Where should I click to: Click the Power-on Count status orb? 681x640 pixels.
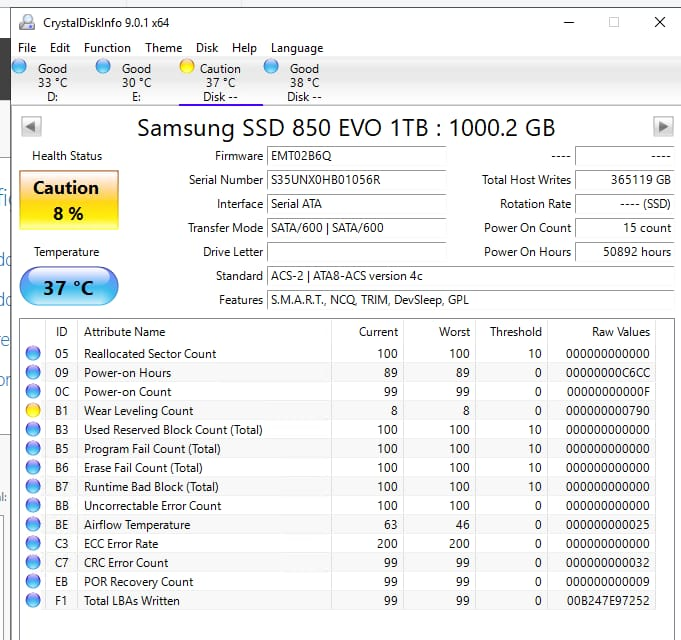click(x=33, y=391)
